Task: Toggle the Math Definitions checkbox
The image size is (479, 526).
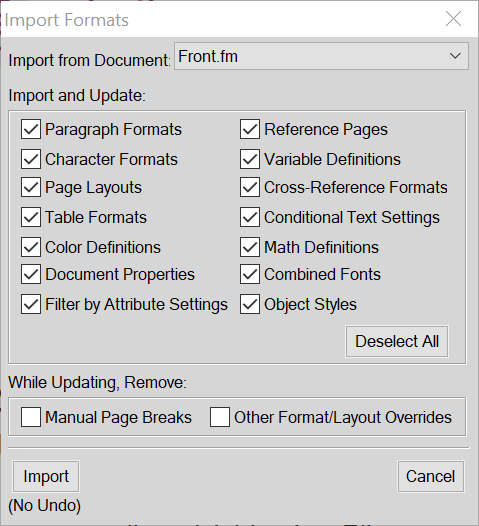Action: tap(250, 247)
